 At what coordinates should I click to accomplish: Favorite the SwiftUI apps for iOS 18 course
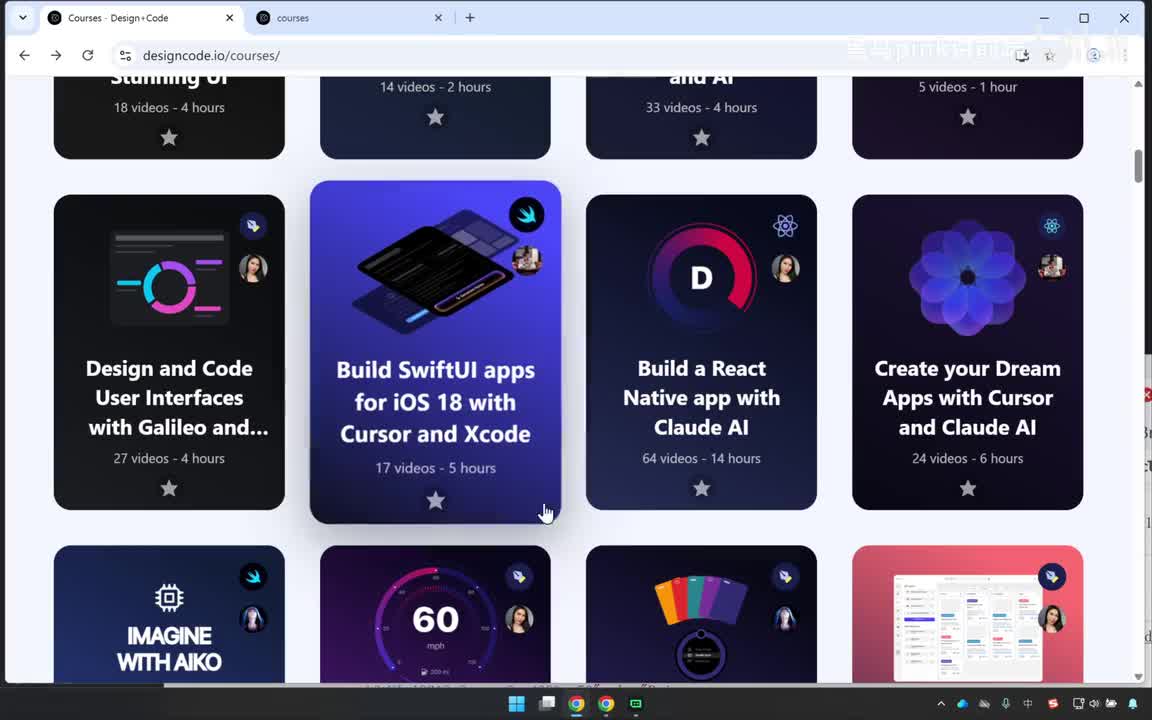pos(436,500)
